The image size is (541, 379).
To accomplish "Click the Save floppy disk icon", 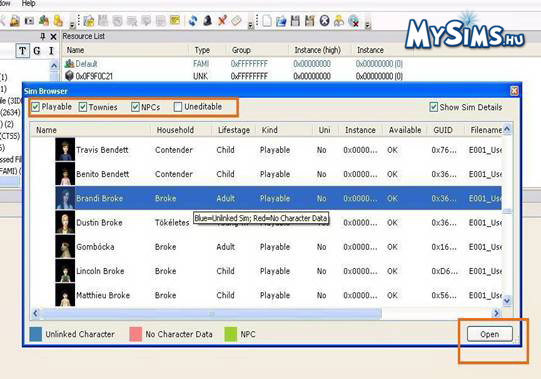I will tap(295, 21).
